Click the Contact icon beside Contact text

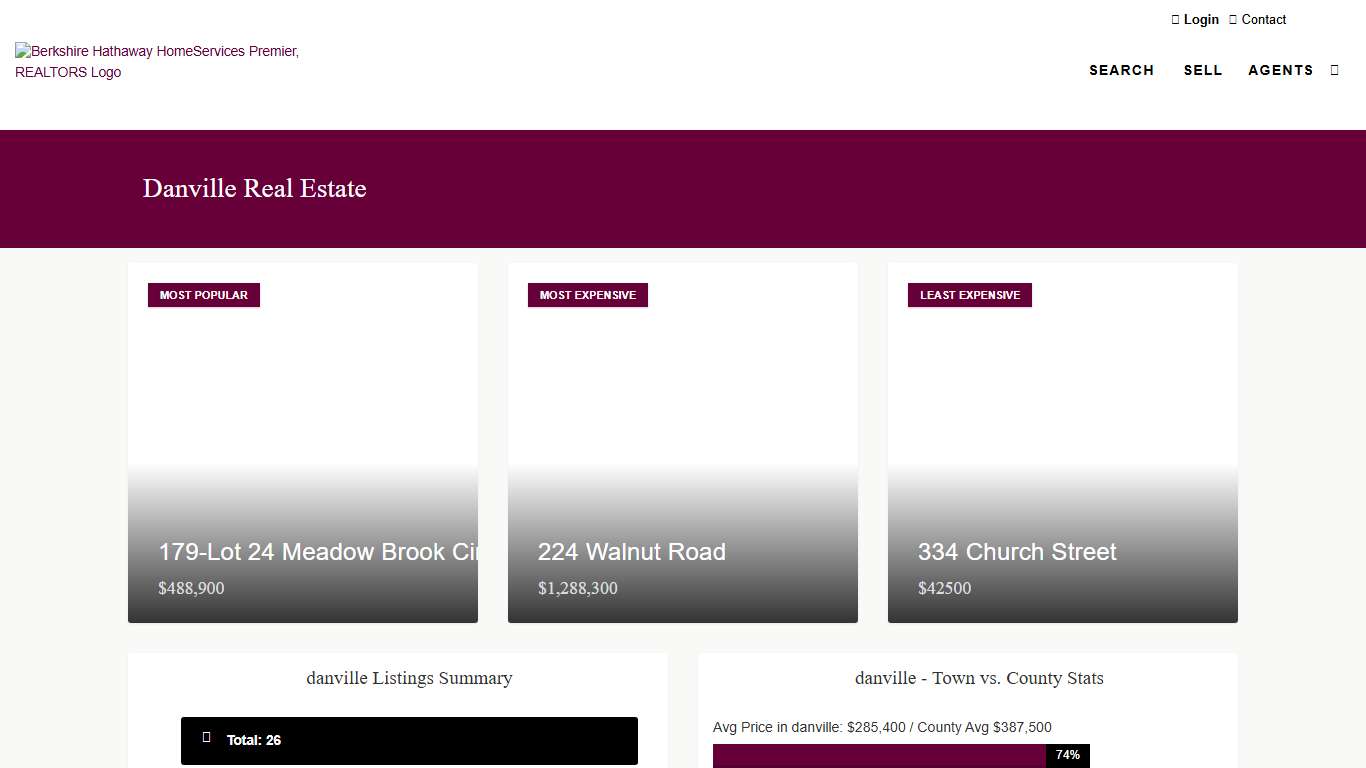pos(1233,19)
